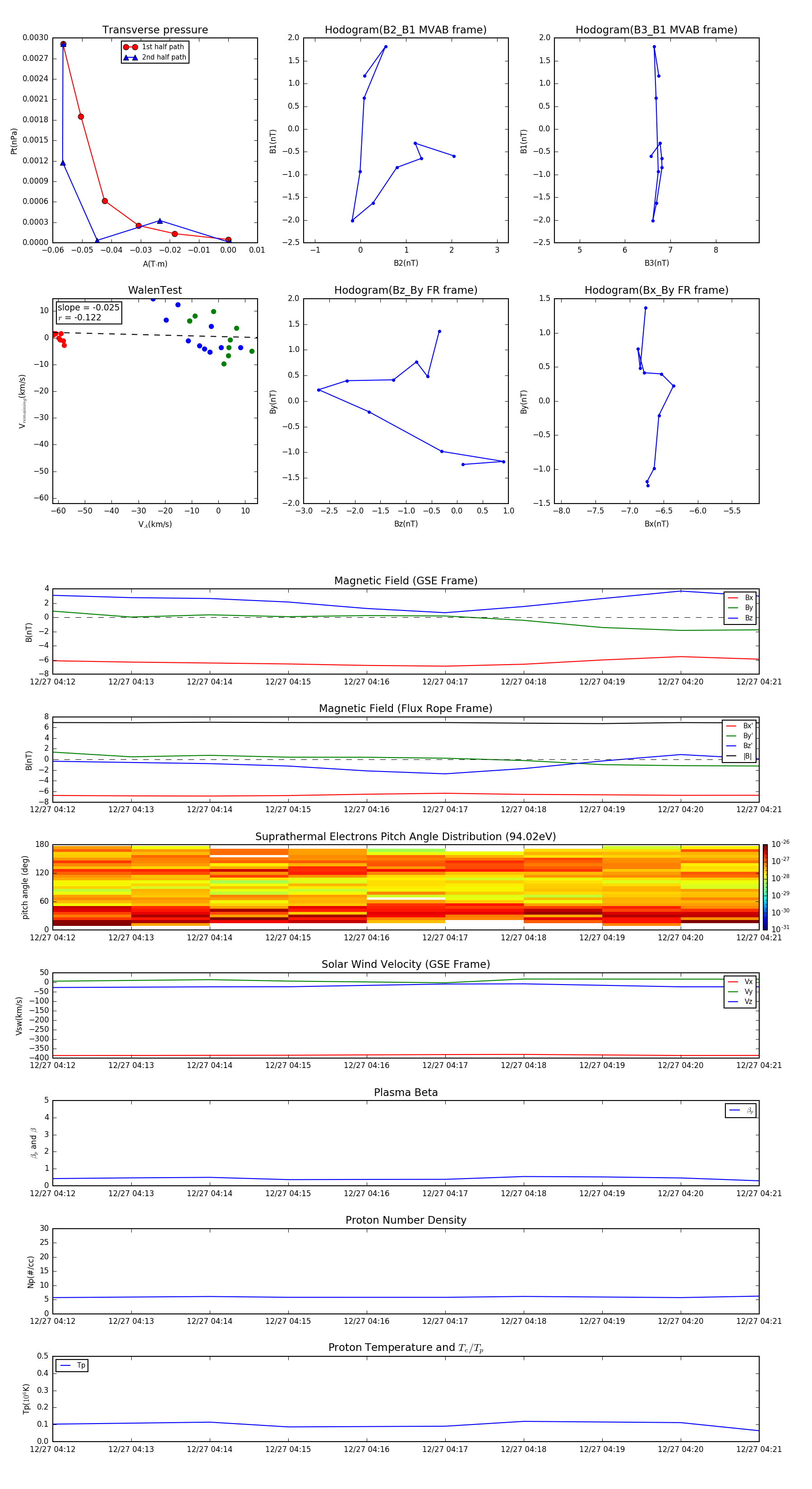Viewport: 812px width, 1489px height.
Task: Select "Vx" in the solar wind legend
Action: (x=740, y=981)
